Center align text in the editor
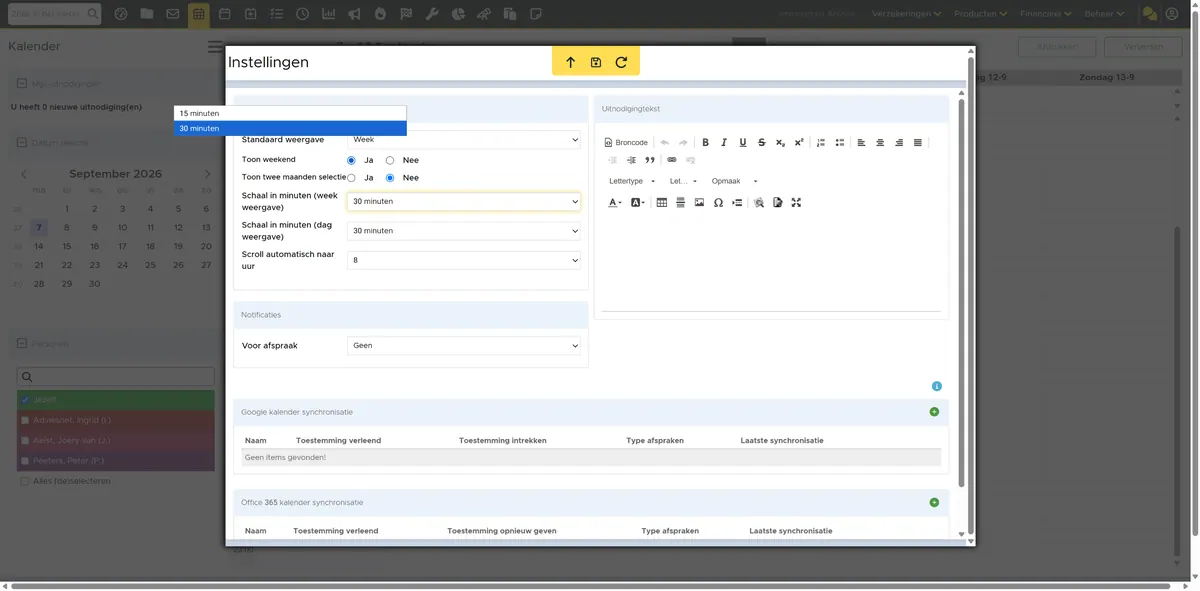The width and height of the screenshot is (1200, 591). pos(880,143)
